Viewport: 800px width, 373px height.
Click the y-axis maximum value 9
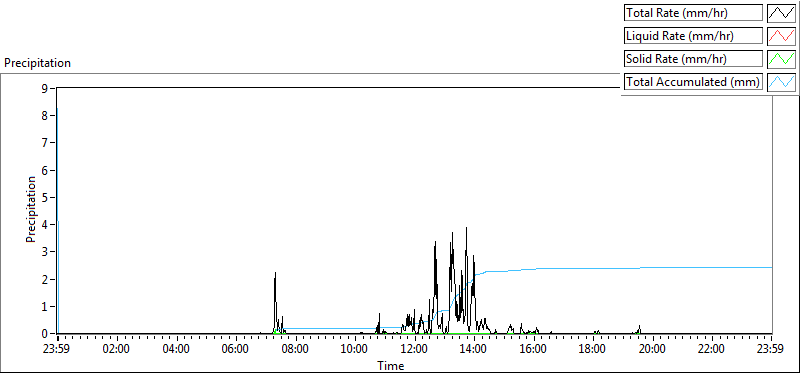[45, 88]
